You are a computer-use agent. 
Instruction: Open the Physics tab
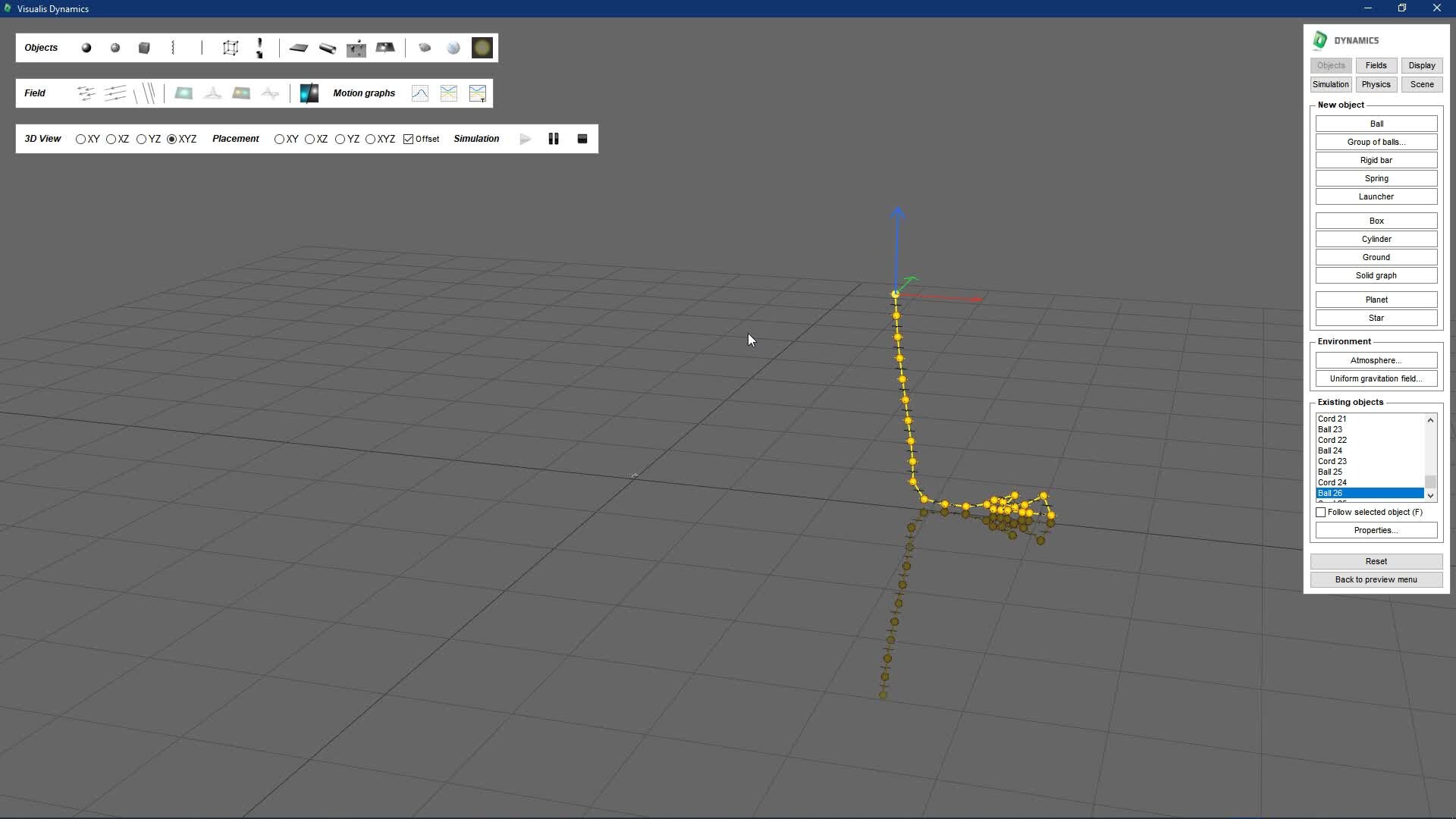pos(1376,84)
